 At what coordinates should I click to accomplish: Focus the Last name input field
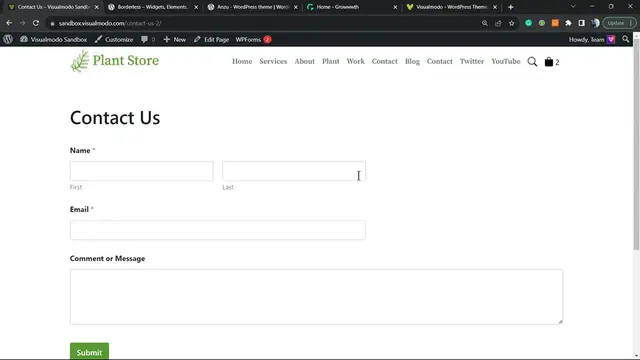pos(294,171)
